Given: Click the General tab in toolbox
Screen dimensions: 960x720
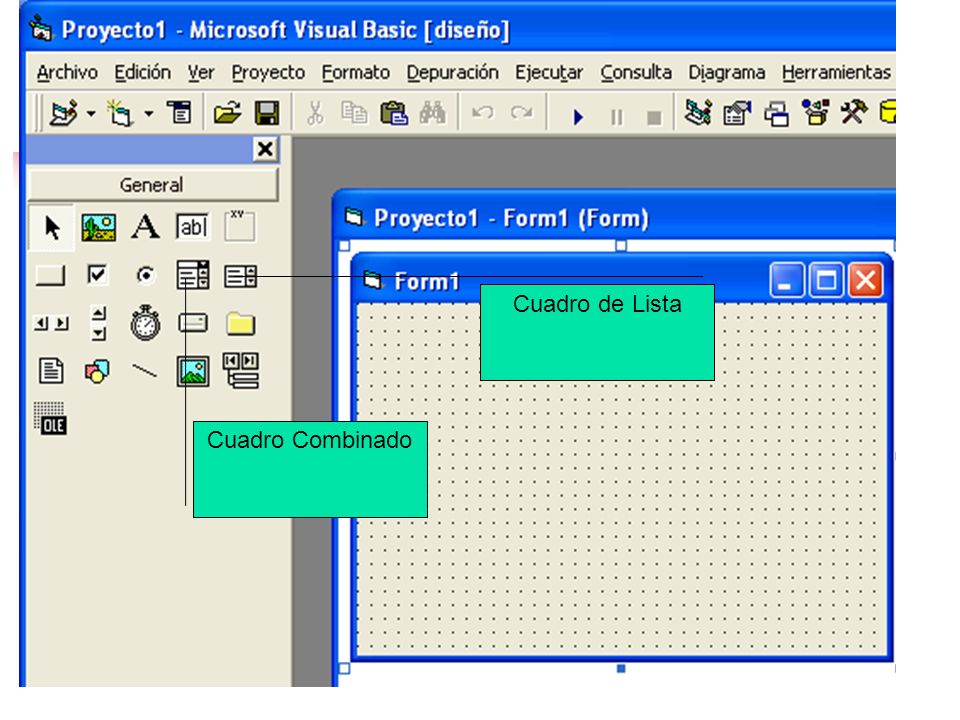Looking at the screenshot, I should [152, 185].
